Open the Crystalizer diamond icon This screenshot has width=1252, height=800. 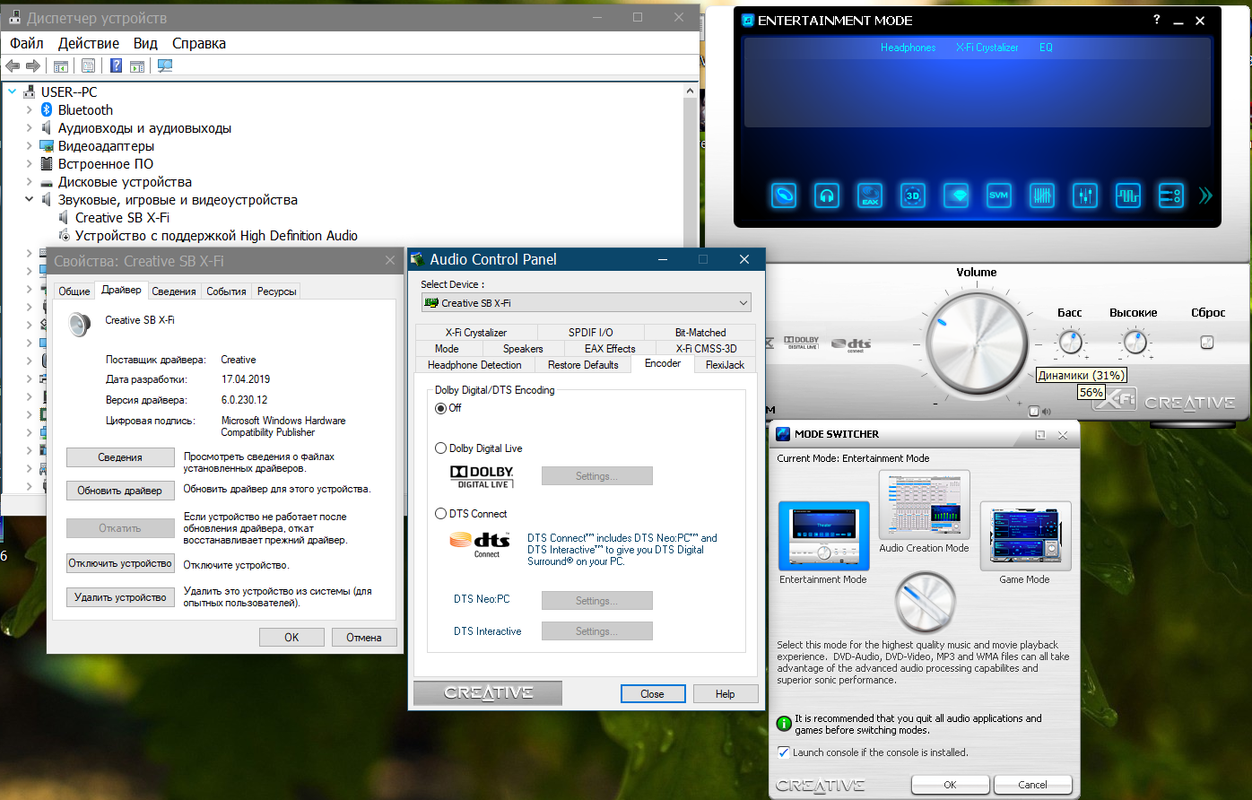coord(956,196)
